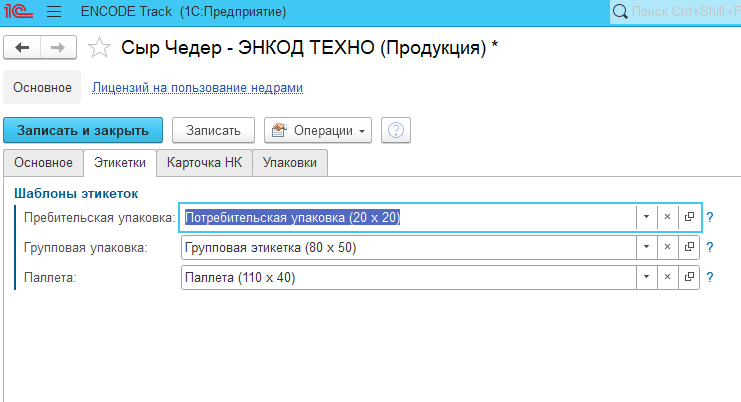Open the hamburger main menu
Viewport: 741px width, 402px height.
coord(54,13)
